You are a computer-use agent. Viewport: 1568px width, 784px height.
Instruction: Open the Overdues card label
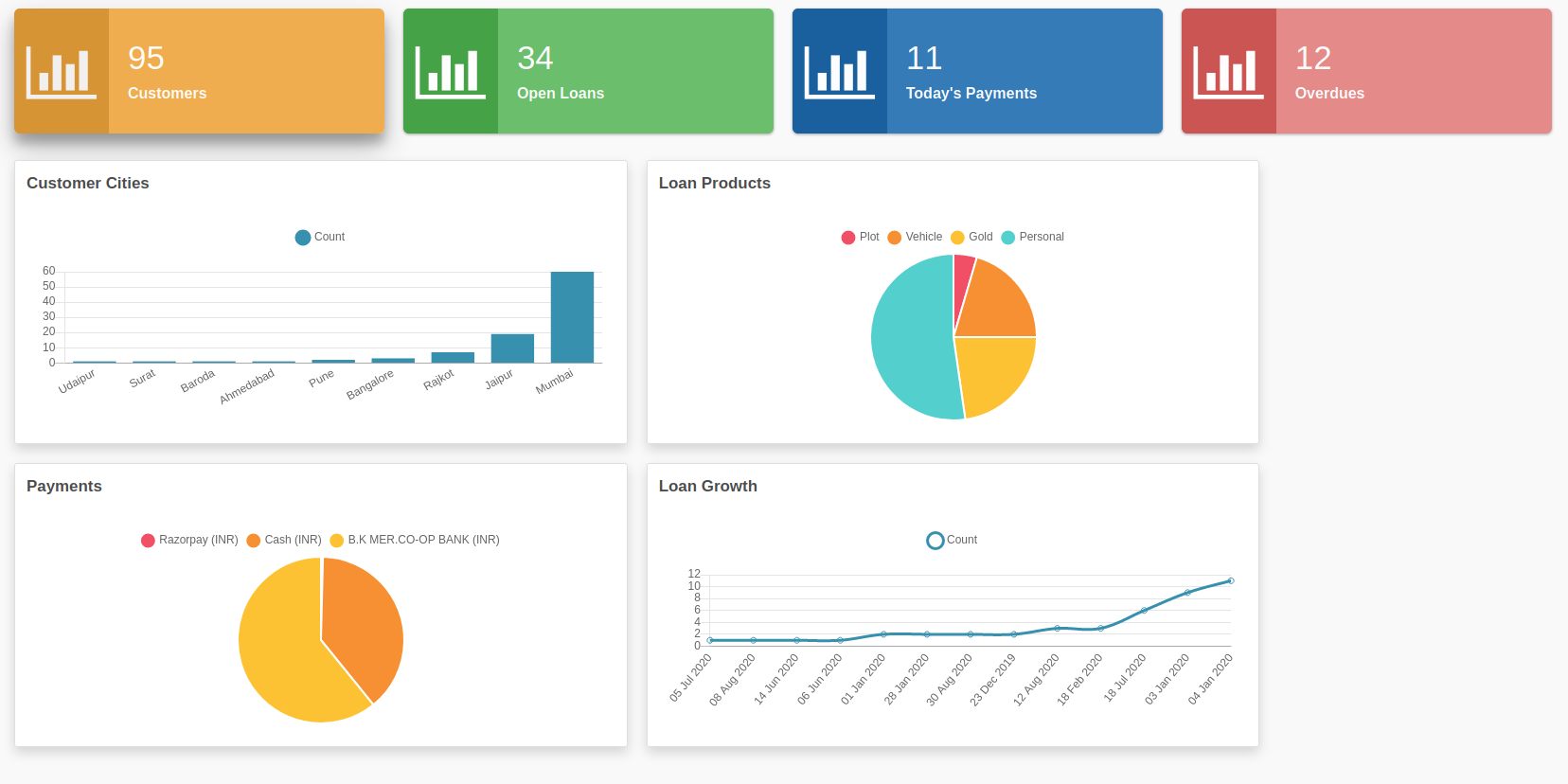pos(1329,93)
